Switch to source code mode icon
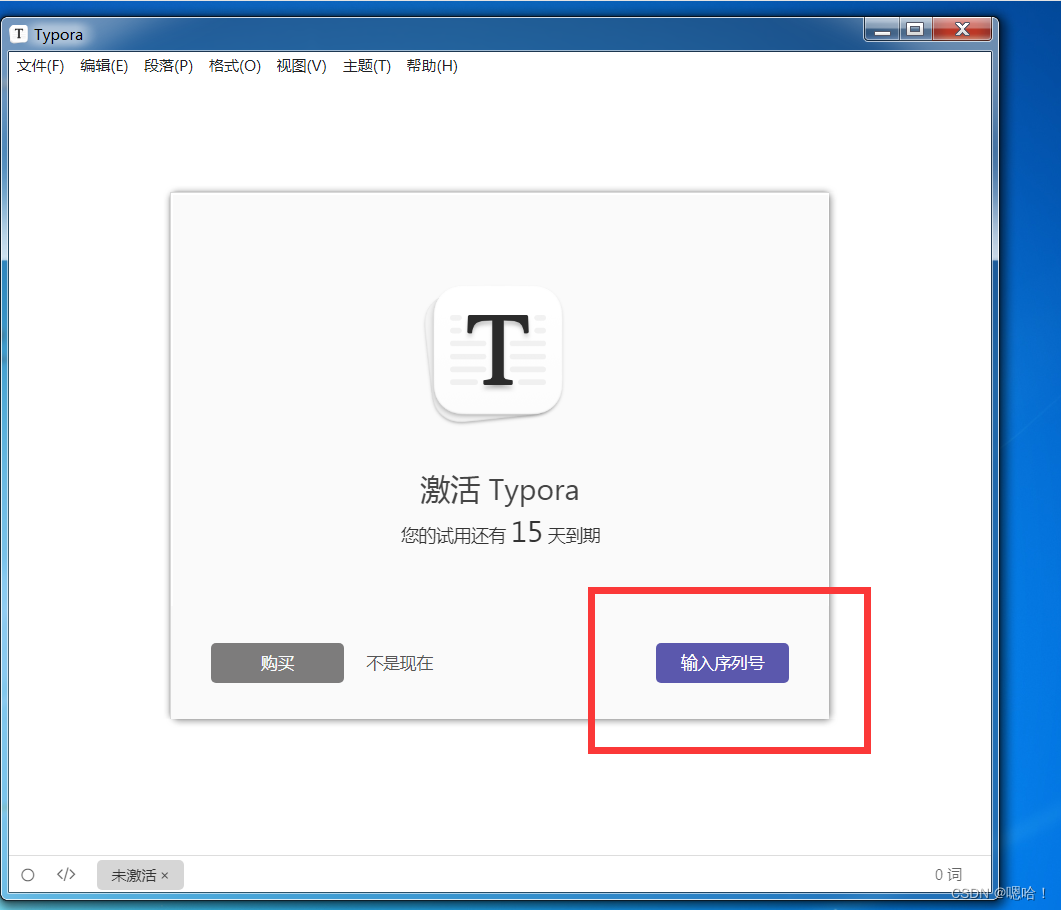 click(x=66, y=874)
